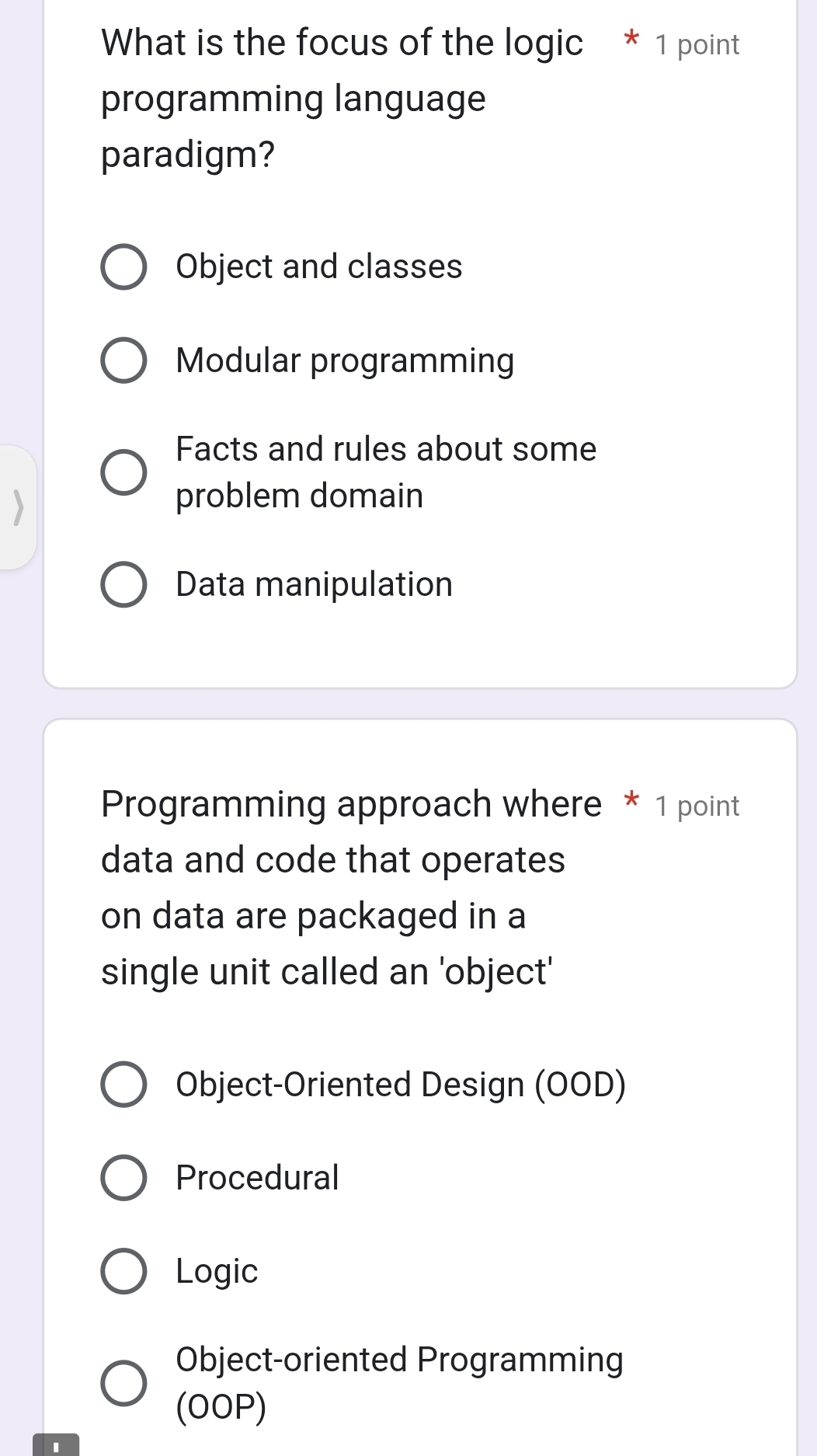
Task: Click the 'Facts and rules' answer text label
Action: 386,472
